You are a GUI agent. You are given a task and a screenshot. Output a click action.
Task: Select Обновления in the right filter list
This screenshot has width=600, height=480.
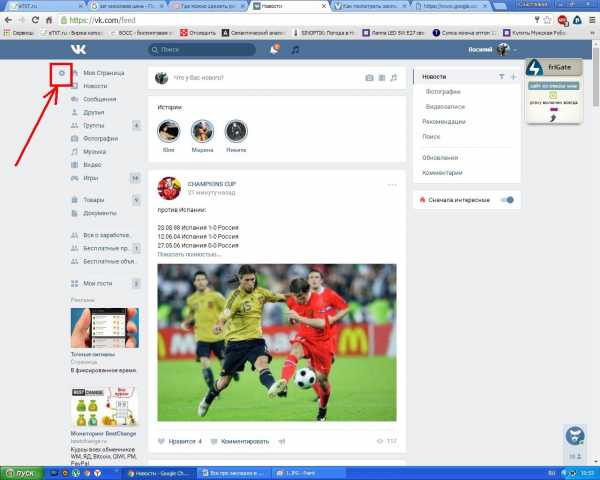coord(440,157)
